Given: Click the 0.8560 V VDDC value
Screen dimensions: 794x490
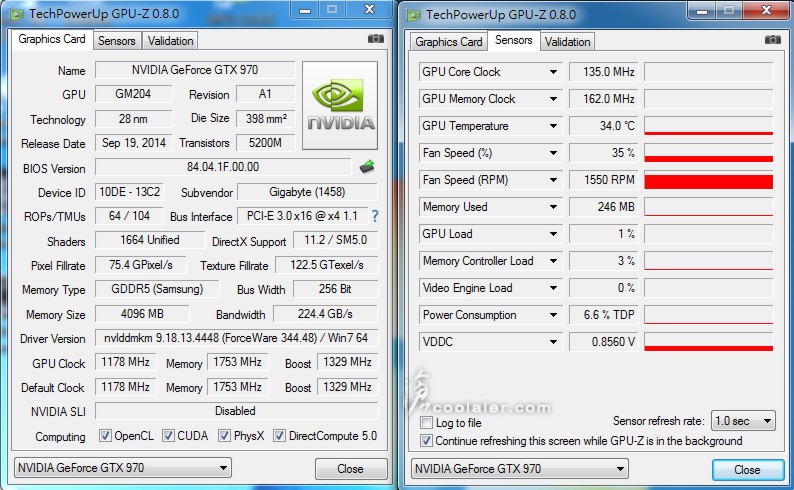Looking at the screenshot, I should pyautogui.click(x=604, y=342).
